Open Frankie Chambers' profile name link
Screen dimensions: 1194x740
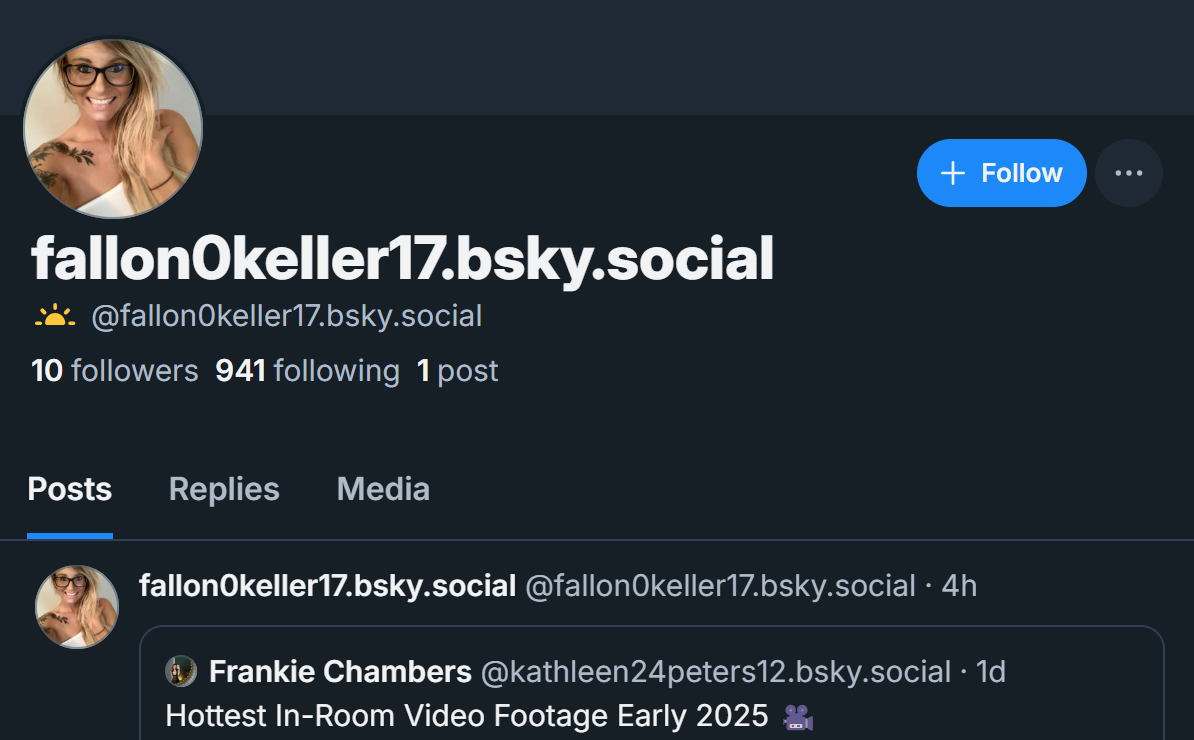tap(340, 672)
